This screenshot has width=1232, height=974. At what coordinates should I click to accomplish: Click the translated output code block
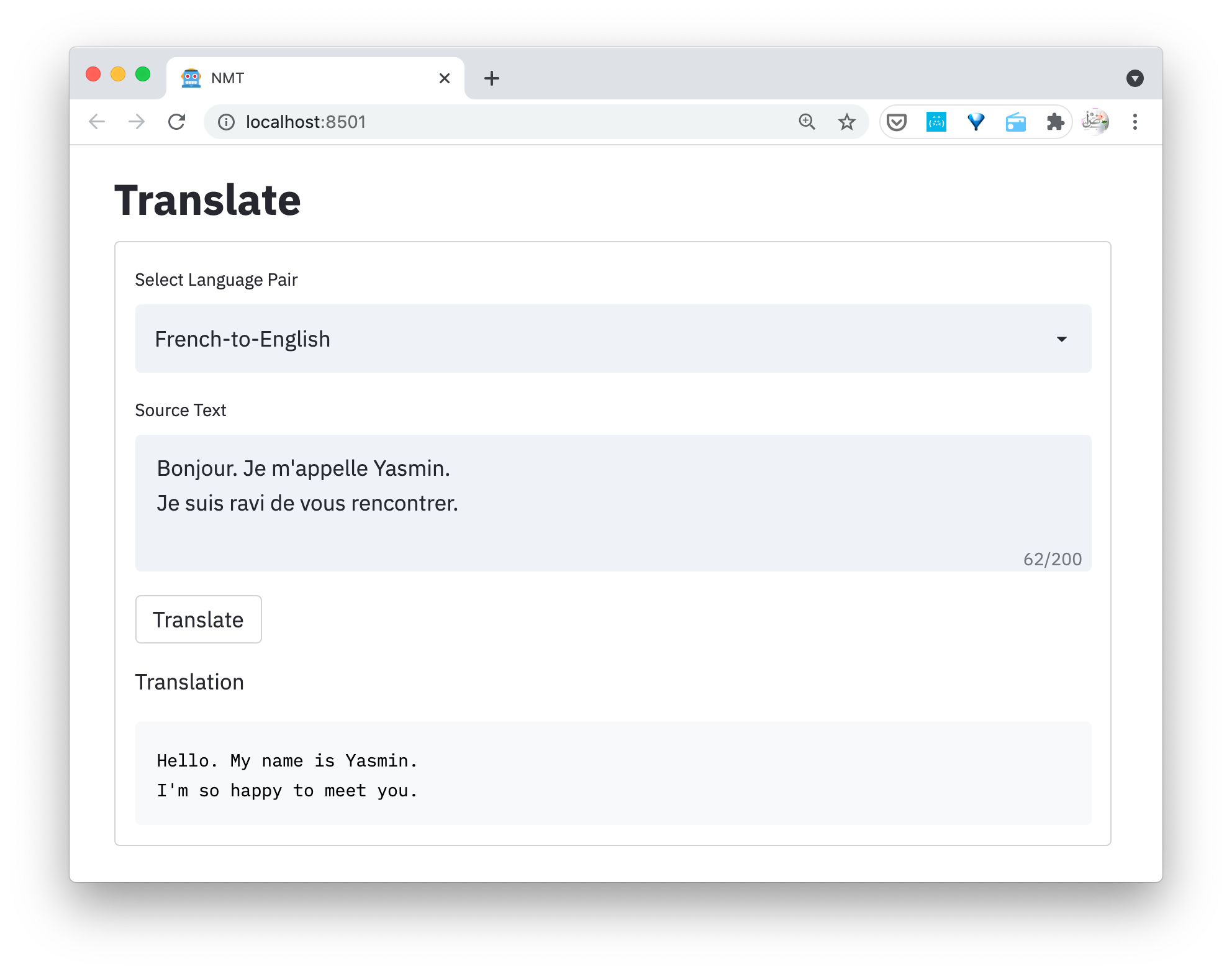coord(614,773)
